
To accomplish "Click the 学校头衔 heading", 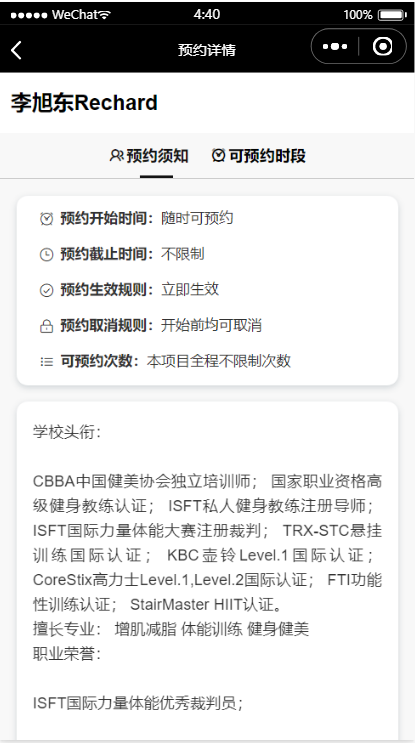I will pos(67,432).
